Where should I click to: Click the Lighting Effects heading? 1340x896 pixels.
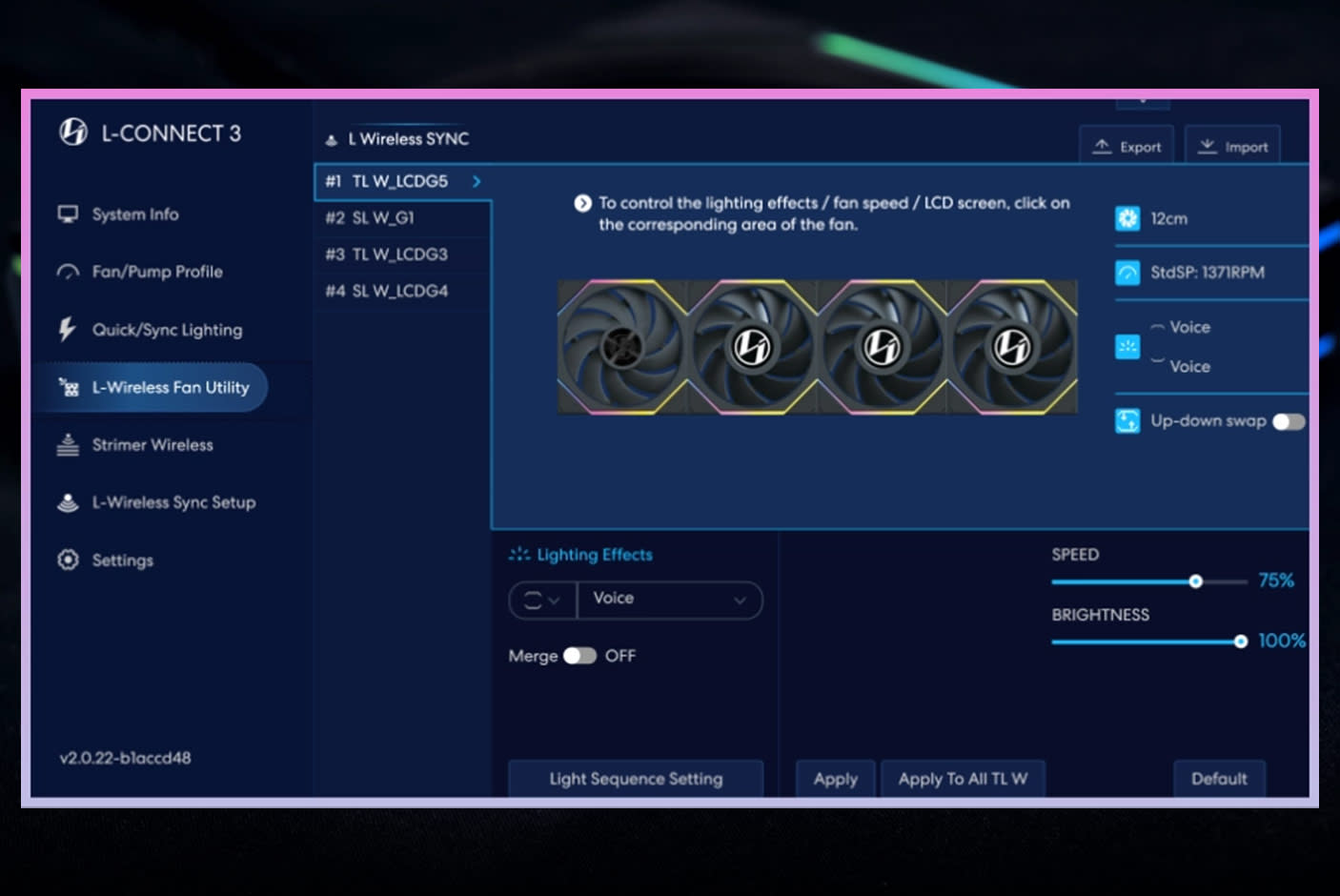595,555
